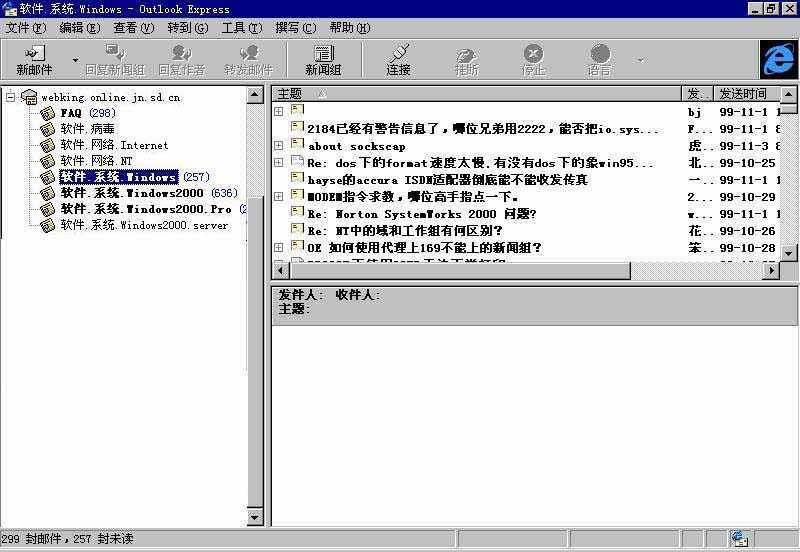
Task: Open the 软件.网络.NT newsgroup
Action: click(x=96, y=161)
